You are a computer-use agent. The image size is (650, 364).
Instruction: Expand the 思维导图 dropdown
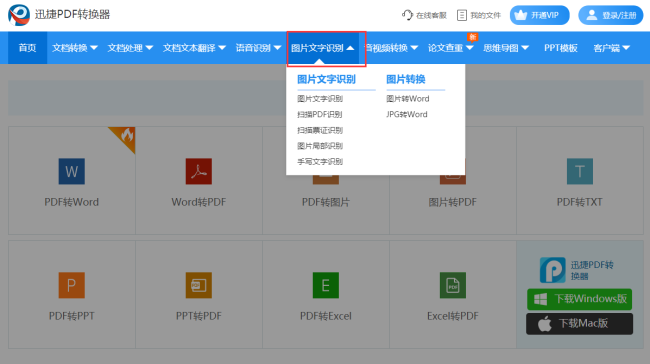(x=506, y=48)
